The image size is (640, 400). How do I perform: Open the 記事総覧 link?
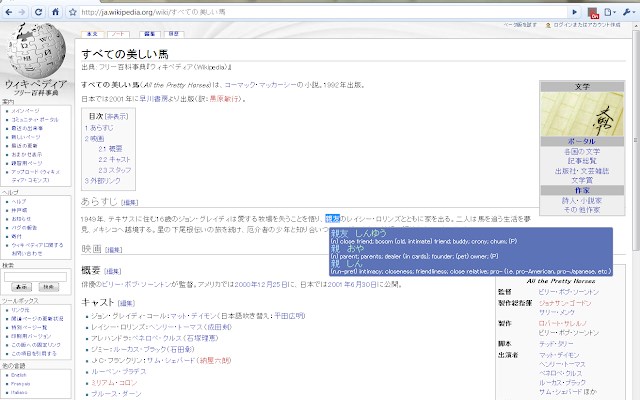click(582, 161)
